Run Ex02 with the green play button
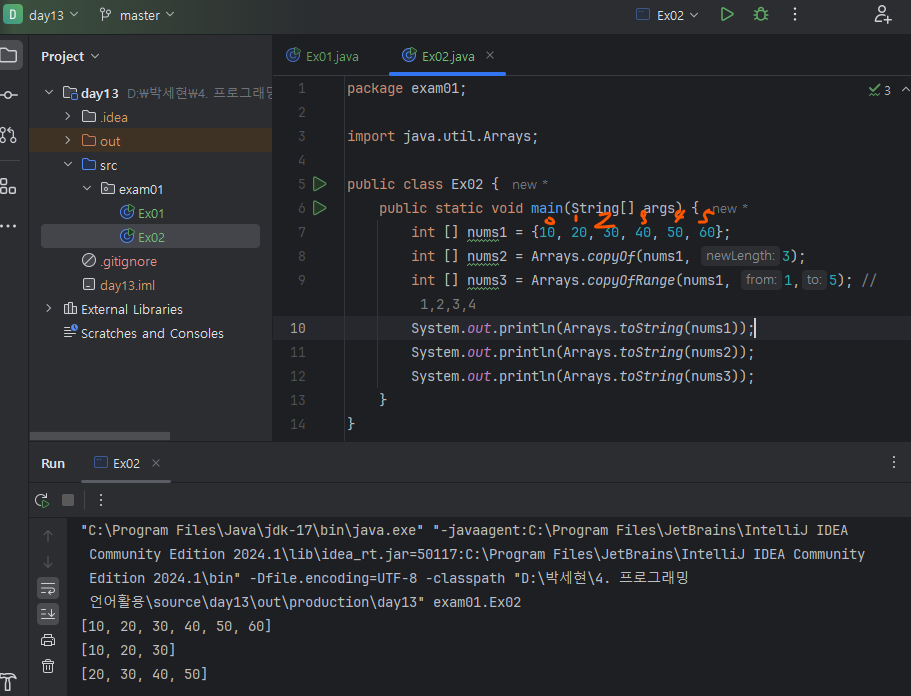Image resolution: width=911 pixels, height=696 pixels. pos(727,14)
